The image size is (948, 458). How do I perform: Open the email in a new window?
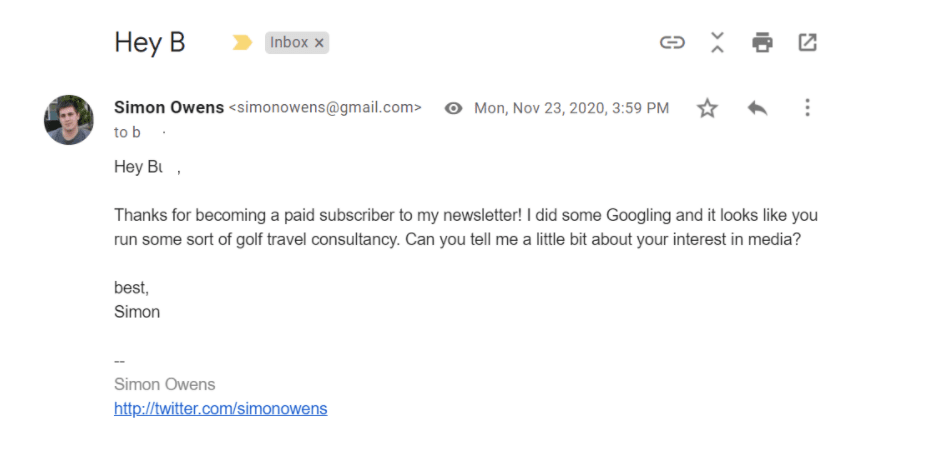[x=807, y=42]
